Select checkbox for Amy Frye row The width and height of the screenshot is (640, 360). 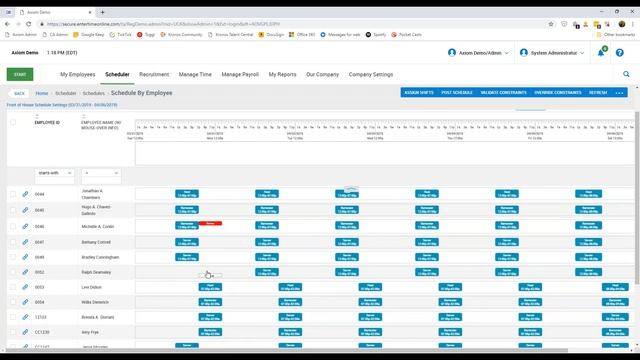pos(13,332)
